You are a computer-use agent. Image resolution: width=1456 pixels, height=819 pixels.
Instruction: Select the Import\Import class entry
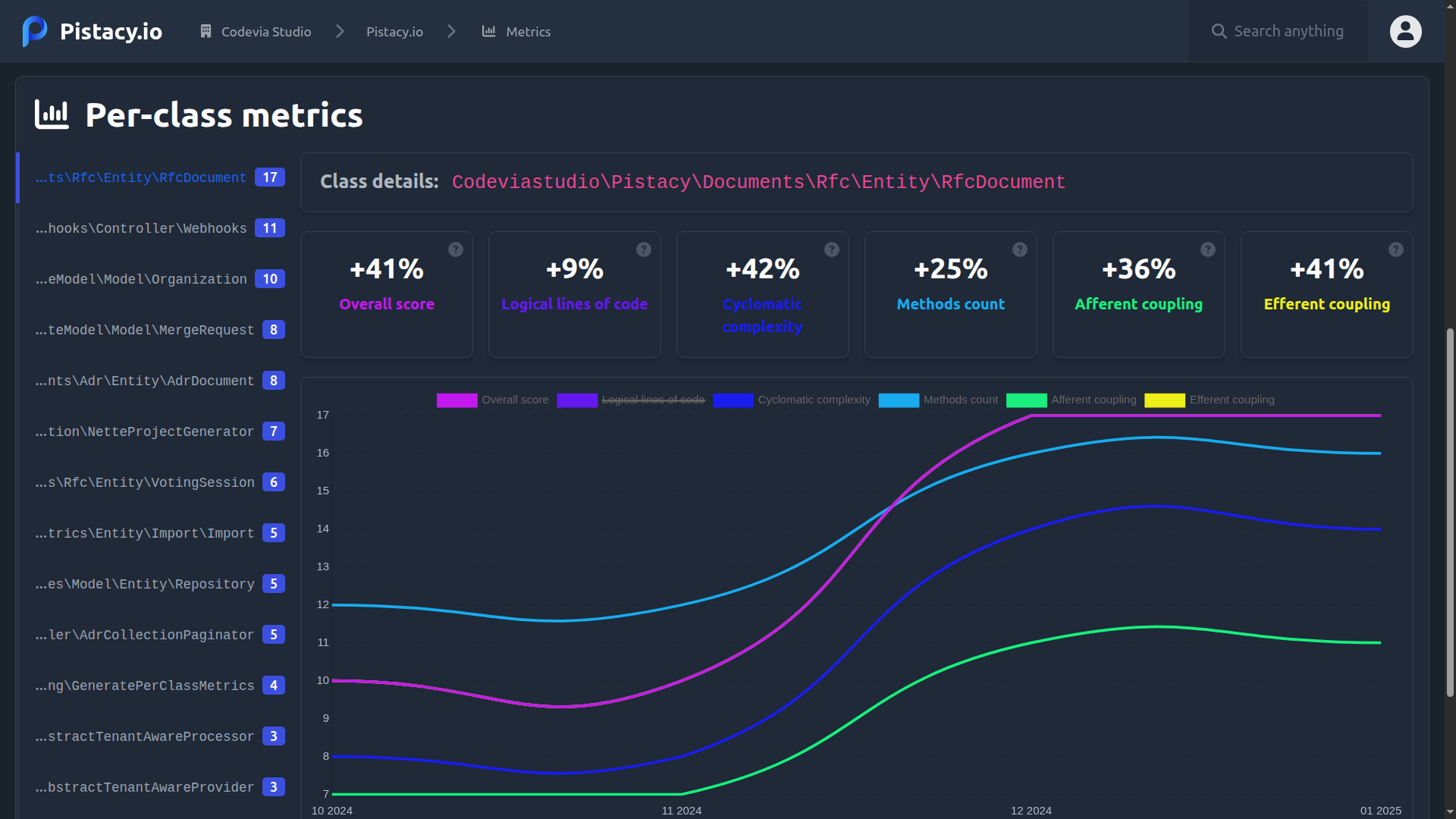[x=152, y=533]
